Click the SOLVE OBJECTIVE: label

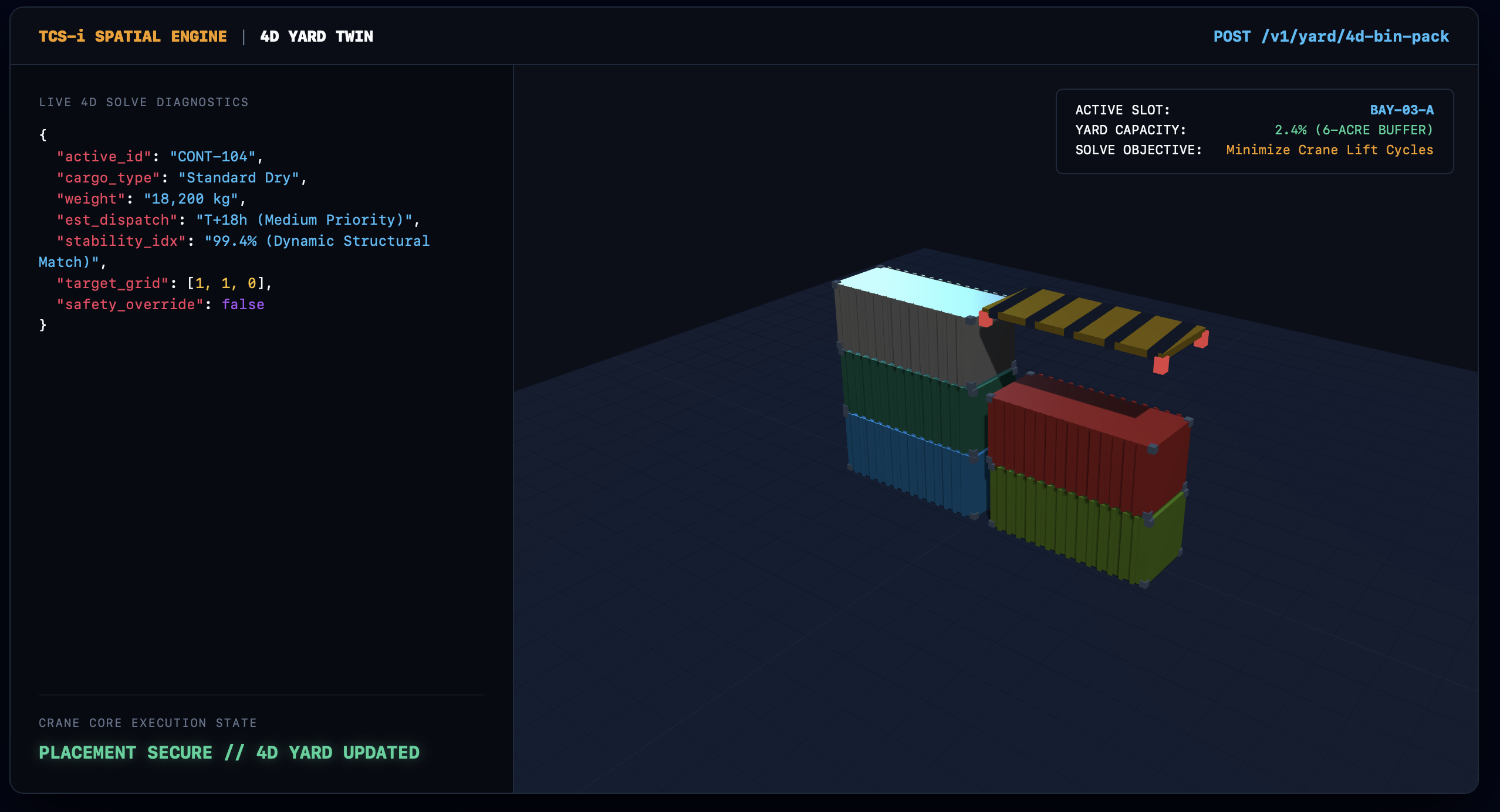click(x=1138, y=150)
